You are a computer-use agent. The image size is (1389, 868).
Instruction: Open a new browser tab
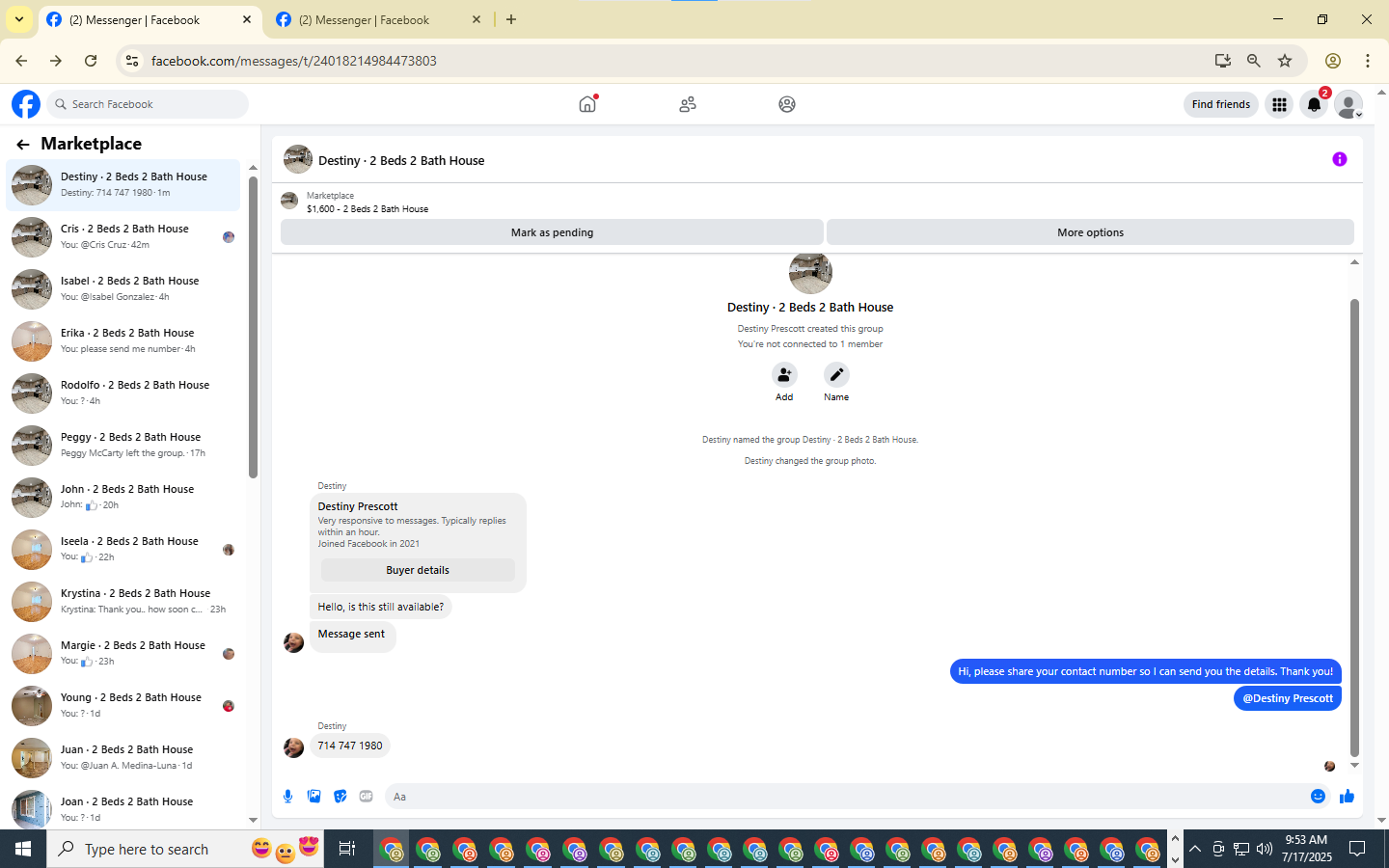pos(511,19)
